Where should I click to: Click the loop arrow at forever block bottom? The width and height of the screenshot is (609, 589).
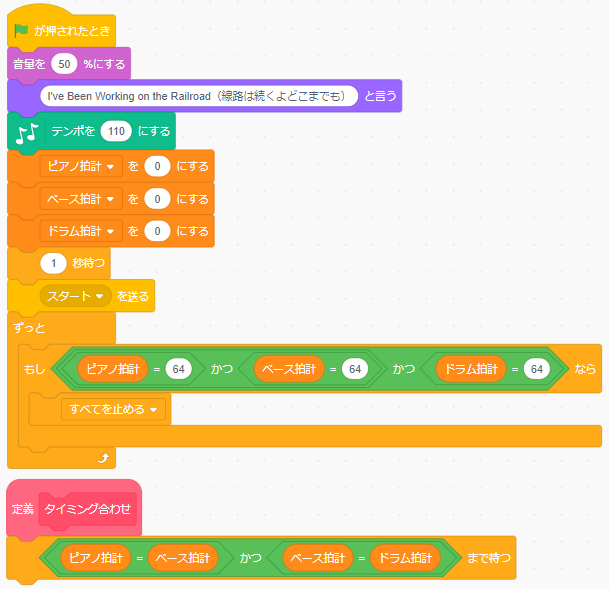tap(103, 458)
